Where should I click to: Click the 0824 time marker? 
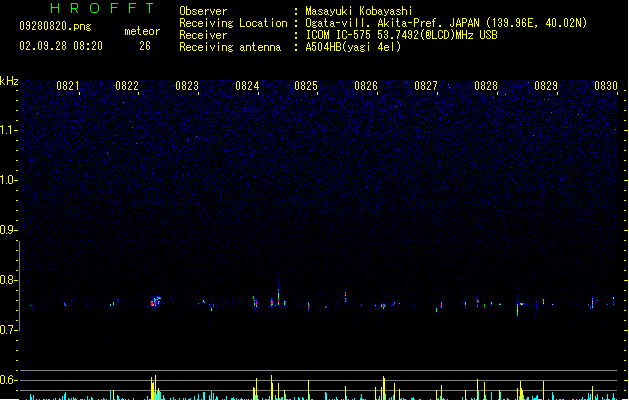tap(247, 86)
